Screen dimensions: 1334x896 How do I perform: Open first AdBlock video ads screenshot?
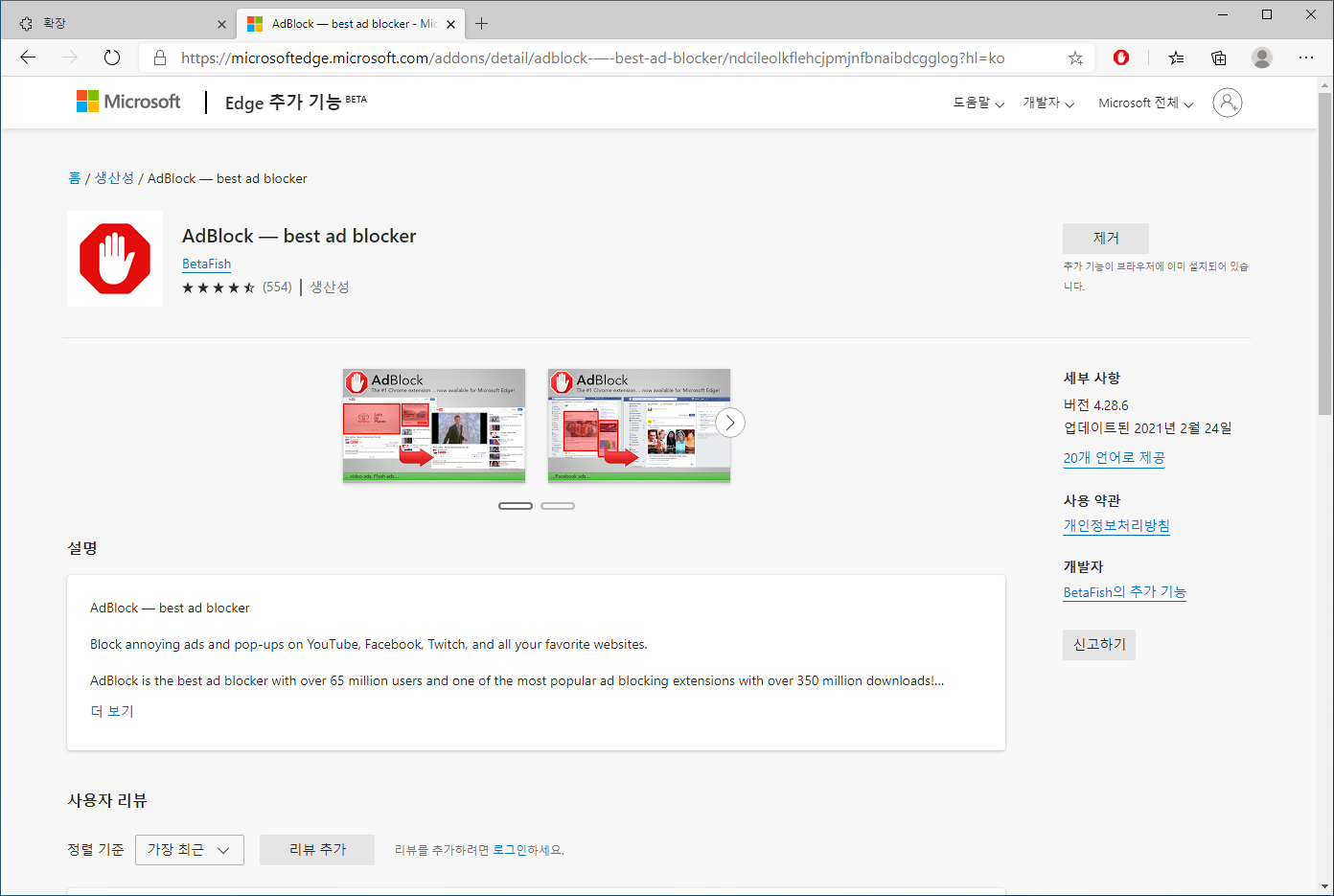point(434,425)
